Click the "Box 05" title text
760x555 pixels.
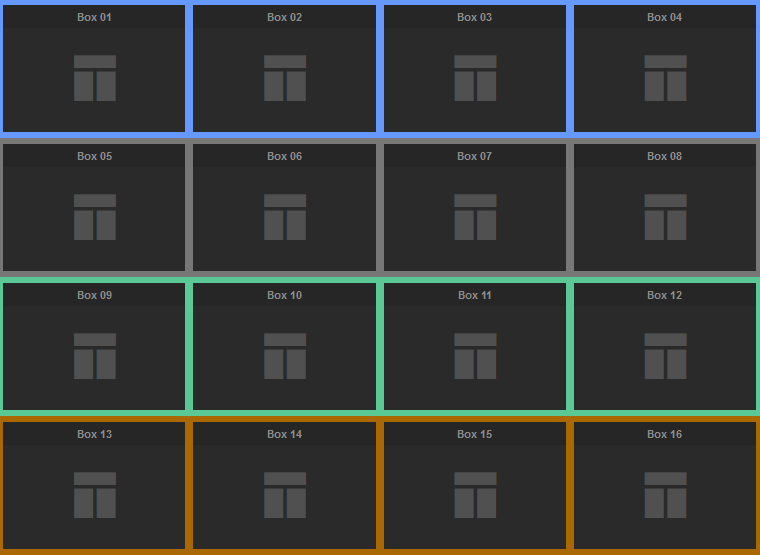pyautogui.click(x=95, y=156)
